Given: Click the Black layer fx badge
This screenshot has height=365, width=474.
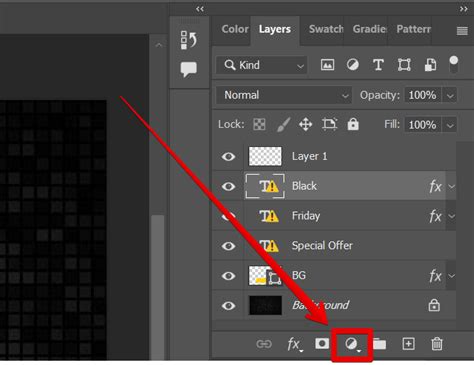Looking at the screenshot, I should (435, 186).
